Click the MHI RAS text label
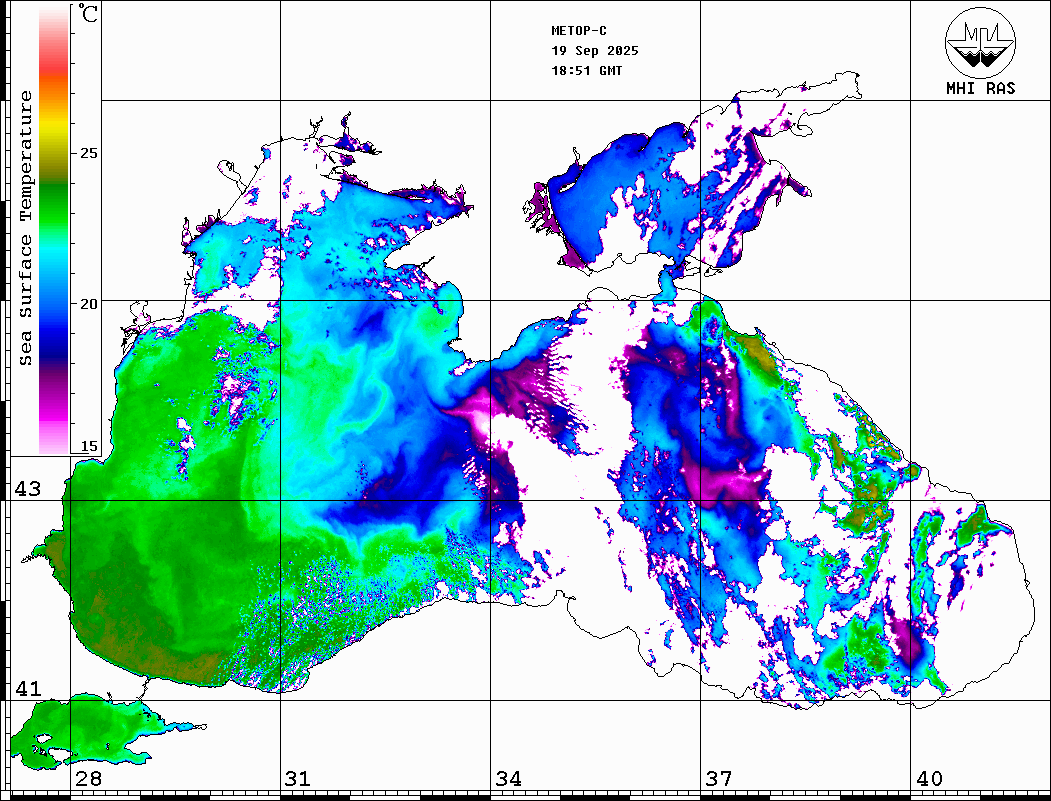This screenshot has height=801, width=1051. [x=980, y=89]
